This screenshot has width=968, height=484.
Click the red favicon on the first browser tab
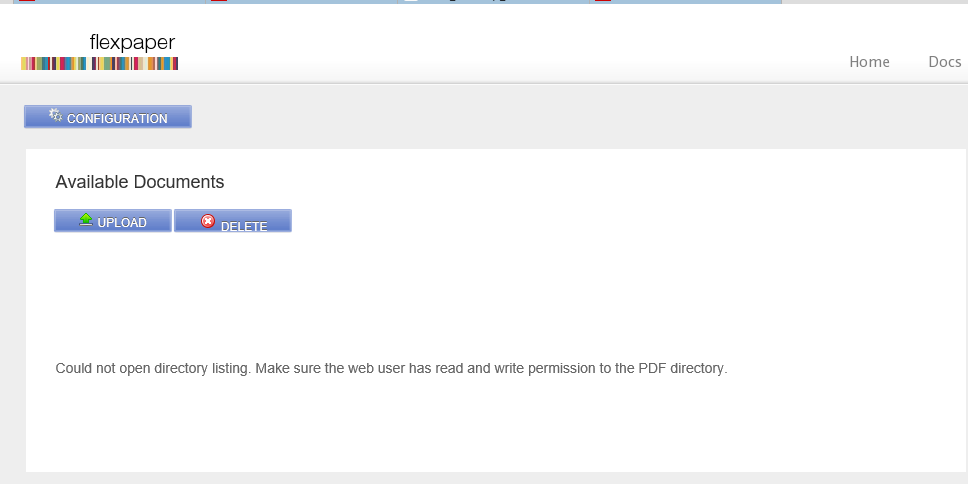pyautogui.click(x=27, y=1)
